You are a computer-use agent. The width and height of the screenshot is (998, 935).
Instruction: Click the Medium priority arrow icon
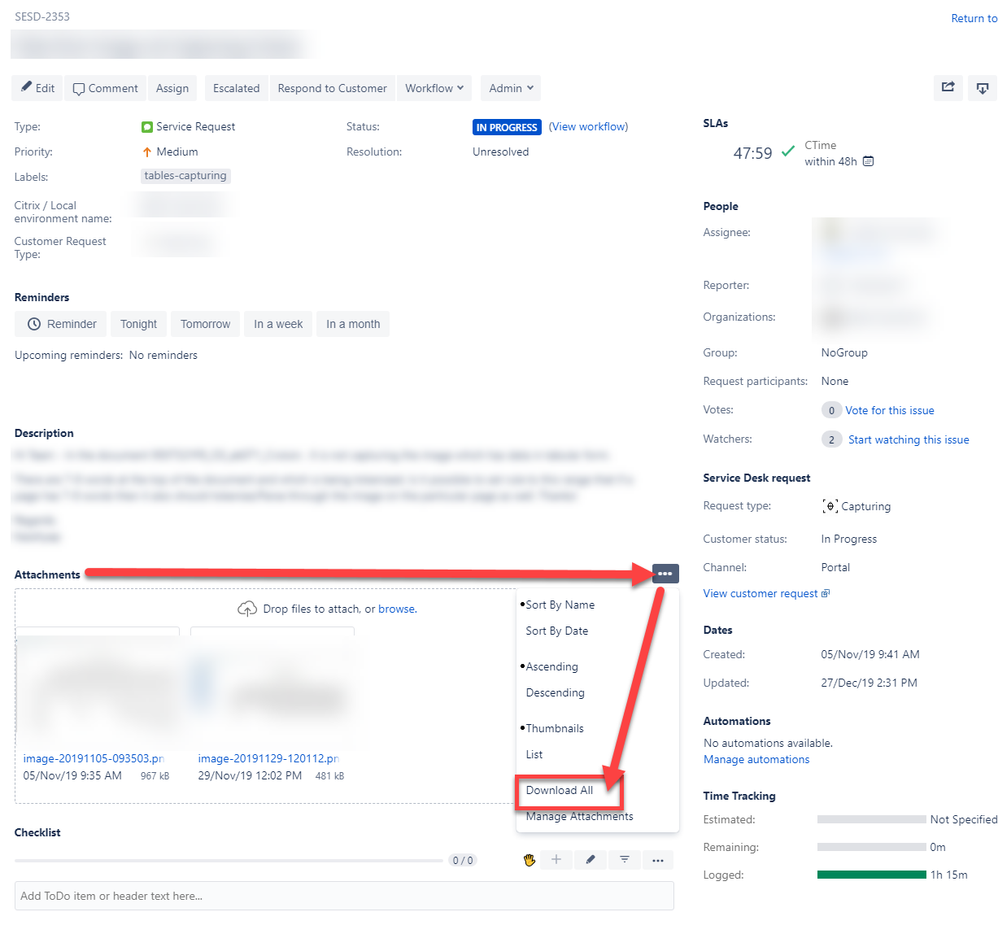coord(147,152)
